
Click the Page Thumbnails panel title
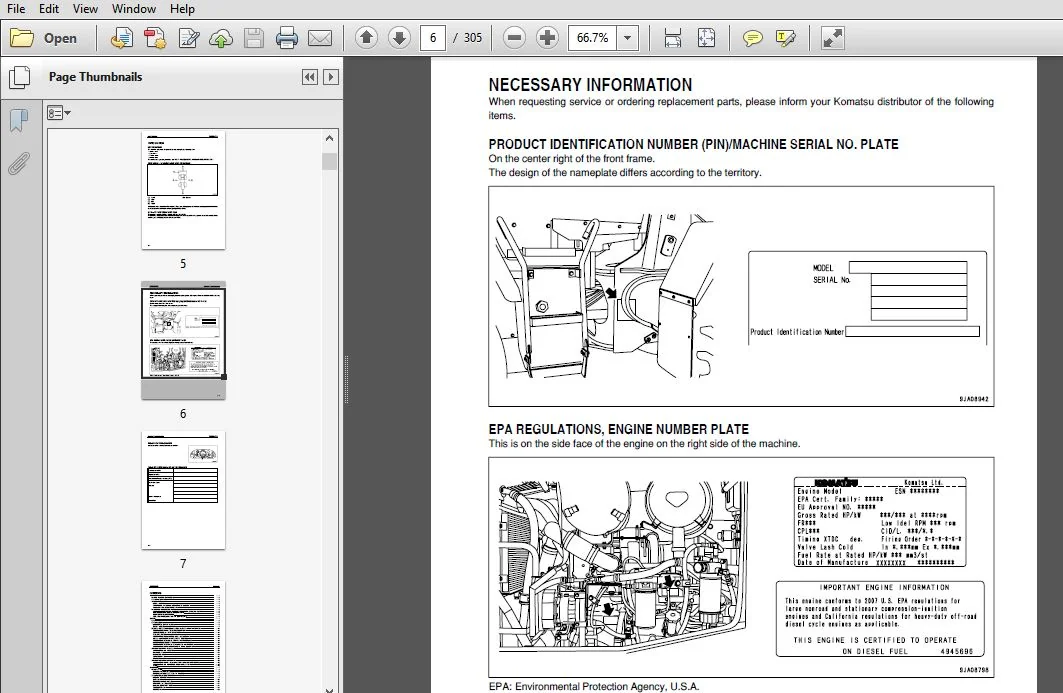(x=96, y=77)
